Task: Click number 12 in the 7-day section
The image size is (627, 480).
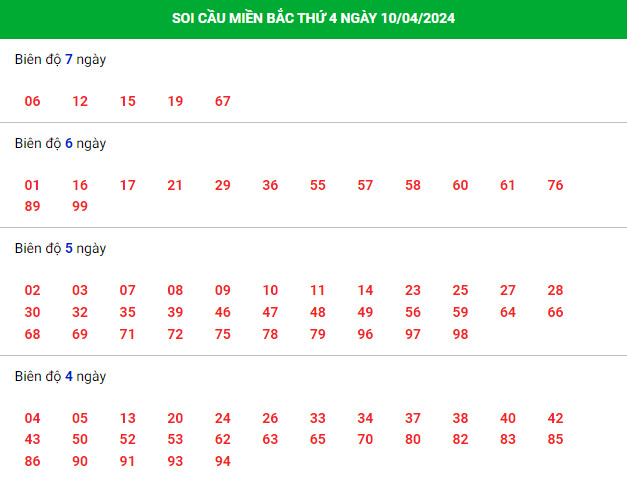Action: [x=80, y=101]
